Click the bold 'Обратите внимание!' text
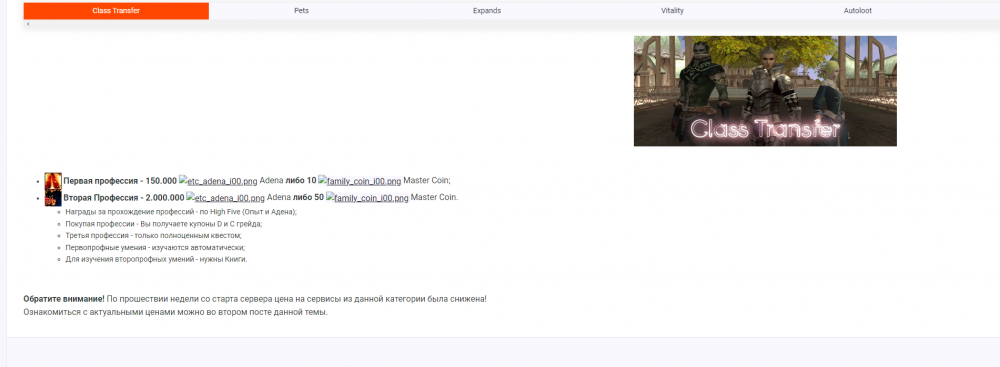 tap(64, 299)
